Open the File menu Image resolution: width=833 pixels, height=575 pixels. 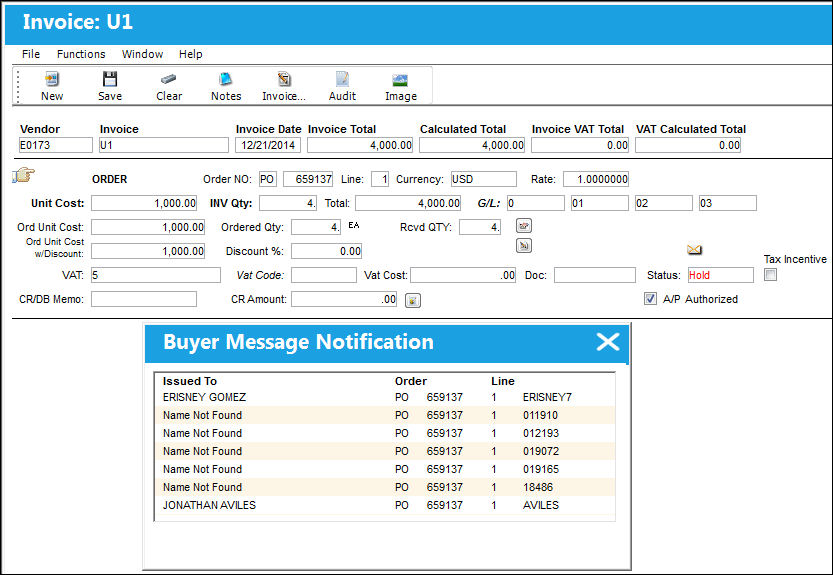click(31, 54)
